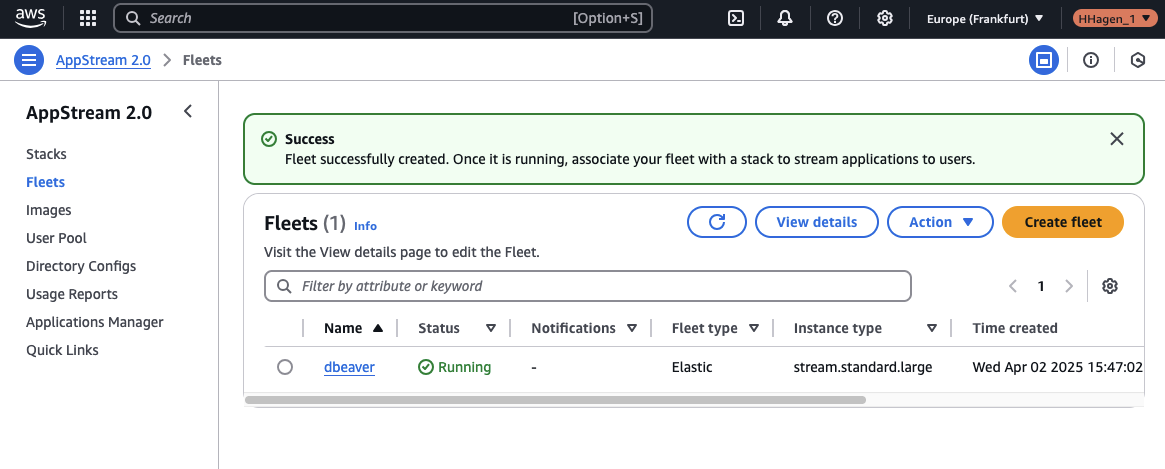Focus the fleet filter search field
The height and width of the screenshot is (469, 1165).
pos(600,286)
